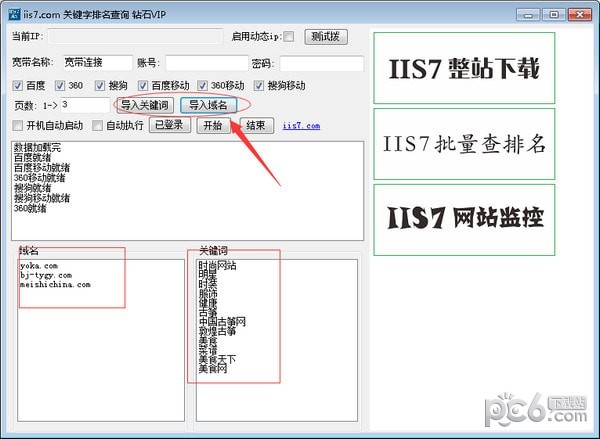Focus the 密码 input field
Viewport: 600px width, 439px height.
coord(321,63)
